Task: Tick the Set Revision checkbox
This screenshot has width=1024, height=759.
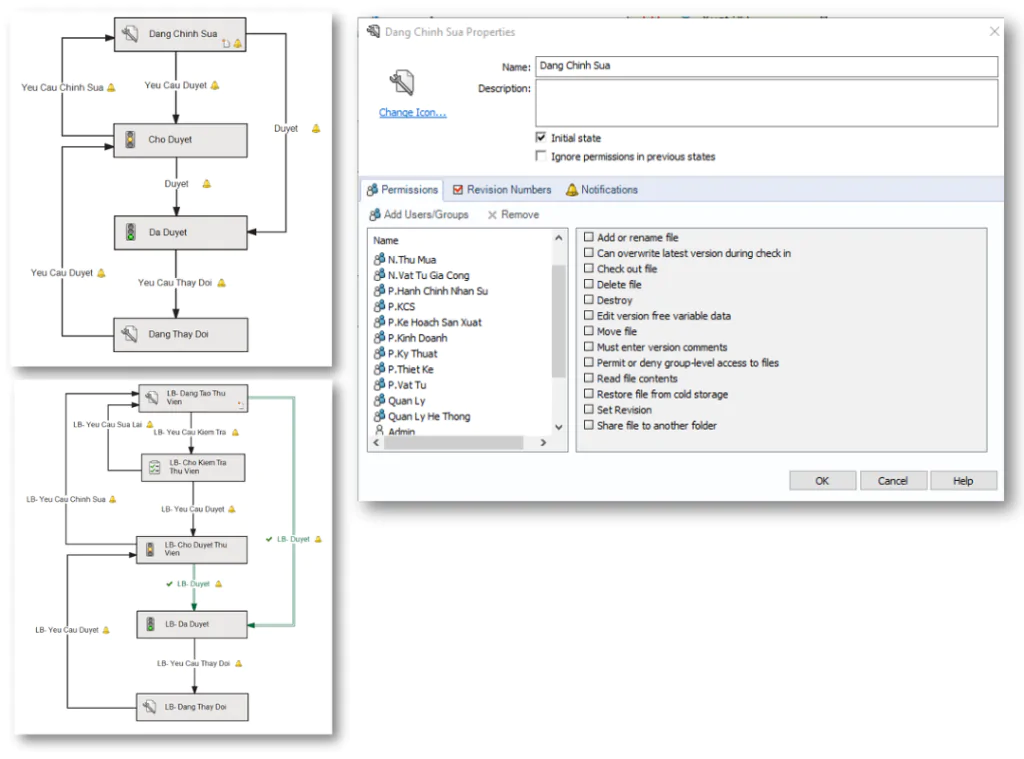Action: [x=589, y=410]
